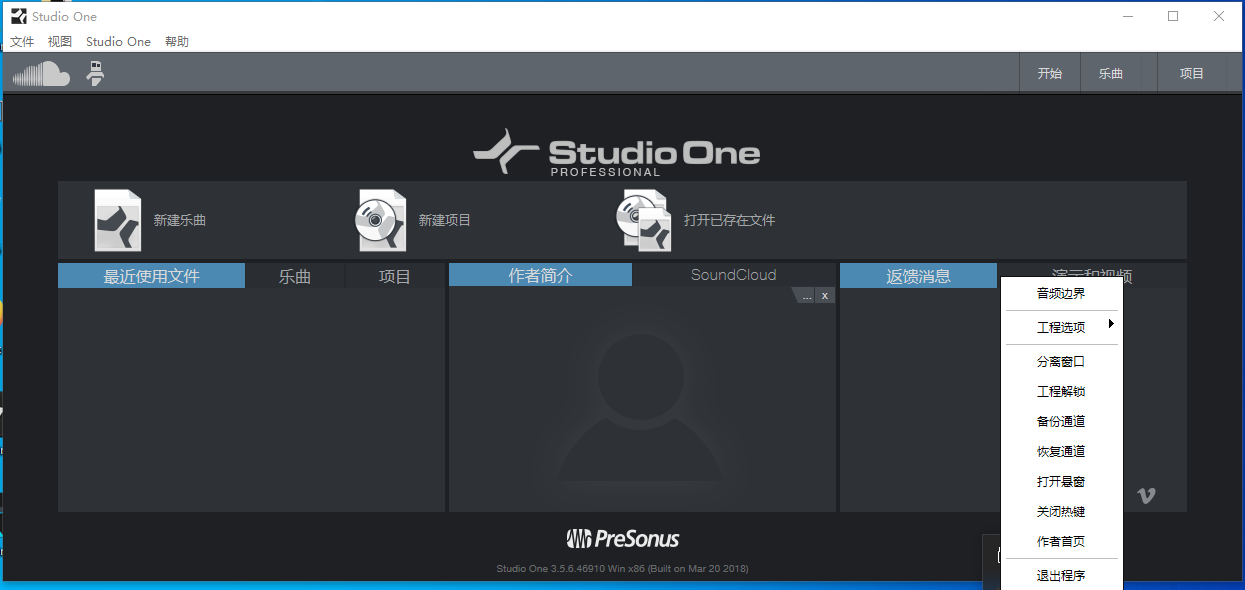The image size is (1245, 590).
Task: Choose 打开悬窗 in the context menu
Action: pyautogui.click(x=1061, y=482)
